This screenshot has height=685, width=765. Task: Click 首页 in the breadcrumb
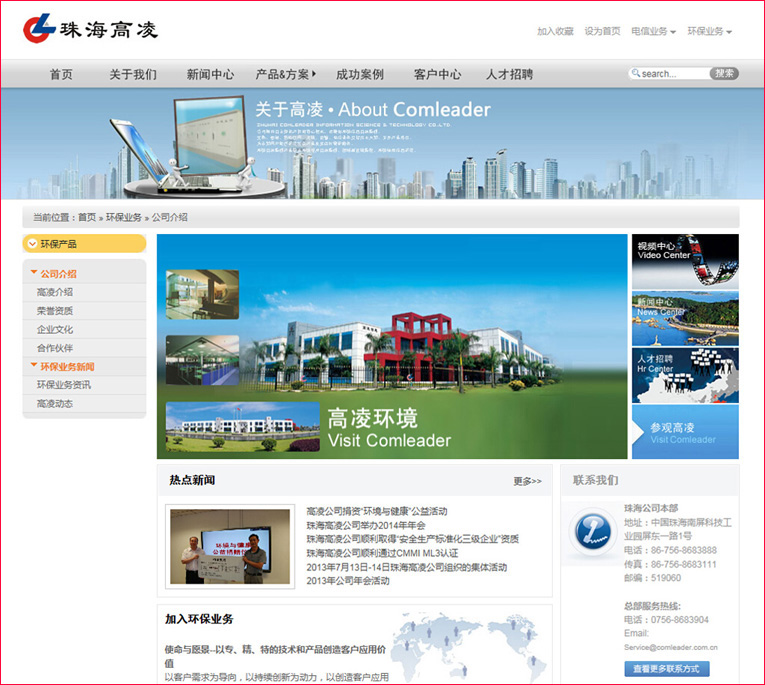87,217
